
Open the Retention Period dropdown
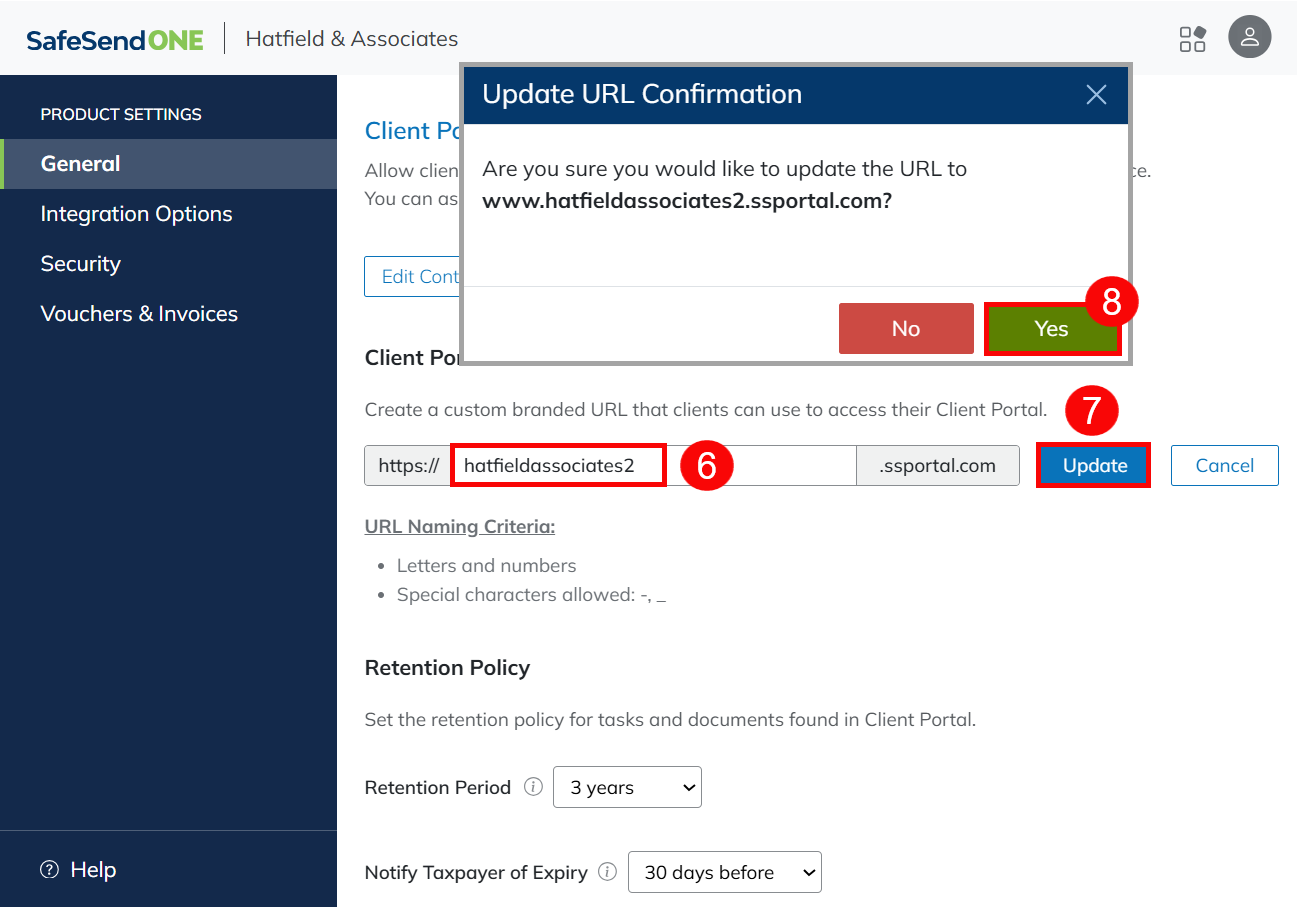pyautogui.click(x=627, y=787)
